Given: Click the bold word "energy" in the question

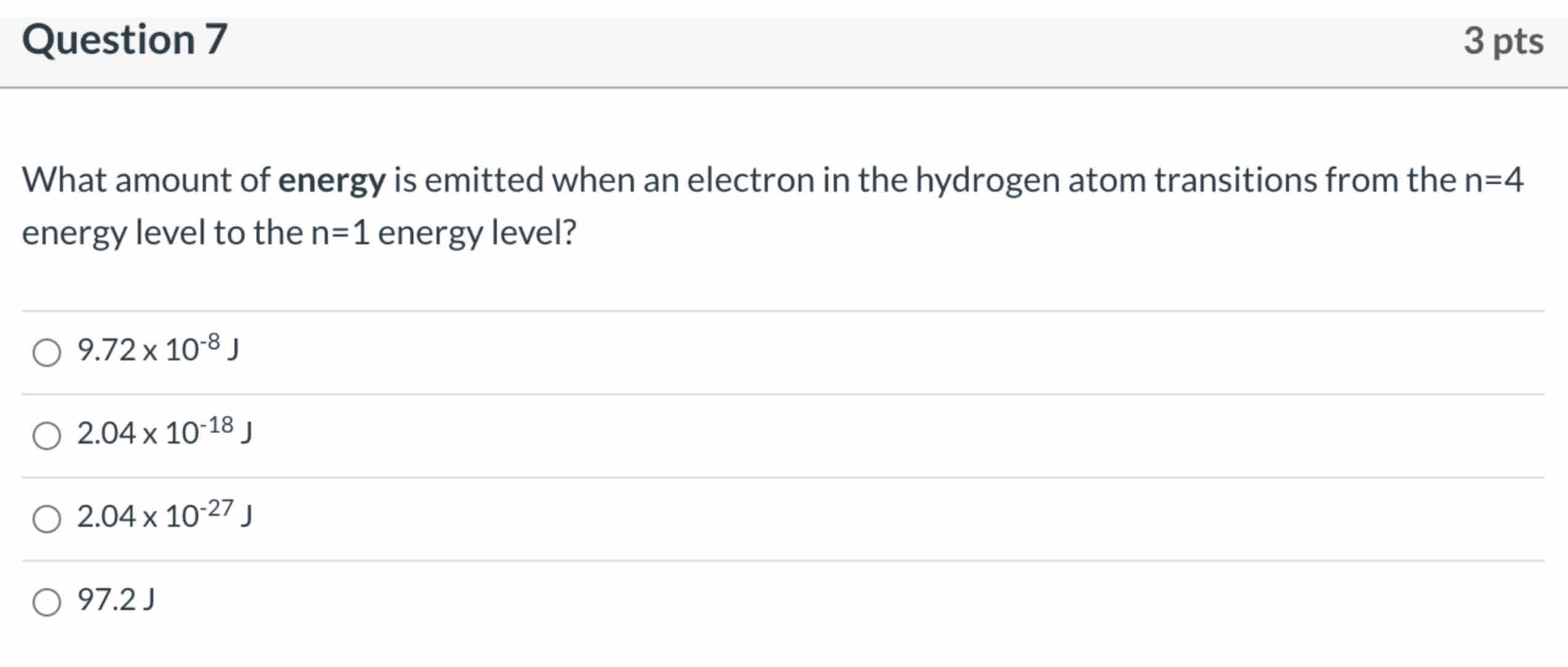Looking at the screenshot, I should [x=332, y=181].
